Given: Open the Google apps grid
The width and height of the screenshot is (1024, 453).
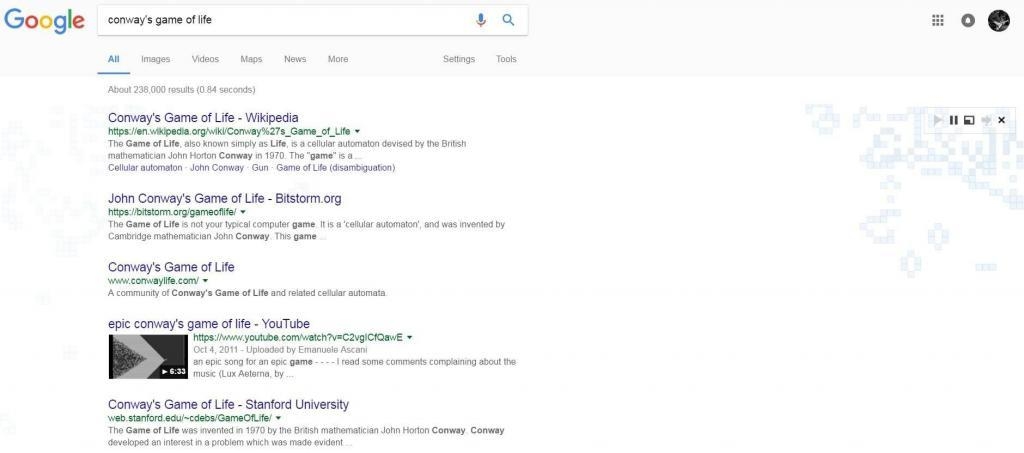Looking at the screenshot, I should click(x=938, y=20).
